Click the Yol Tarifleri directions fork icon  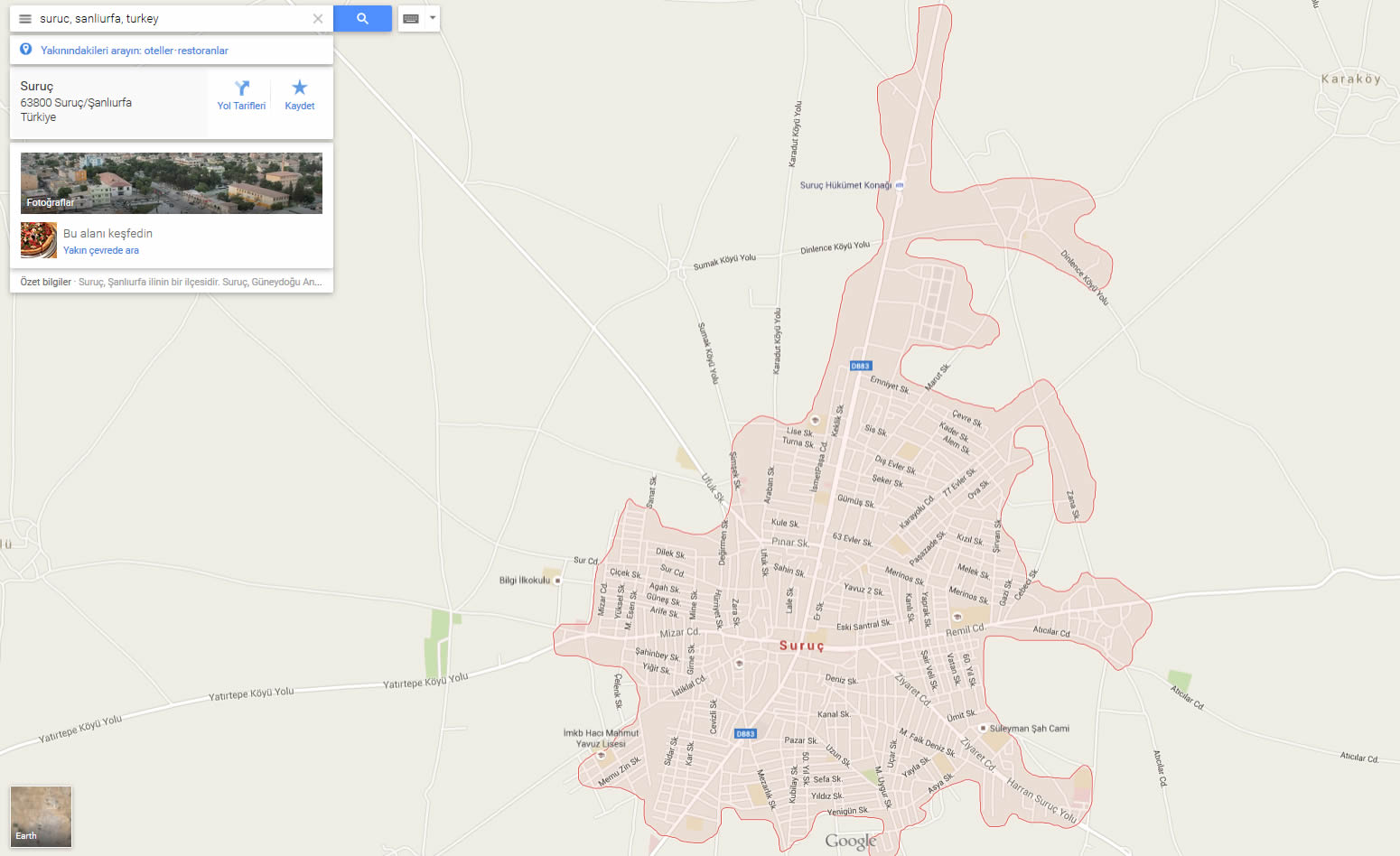point(241,87)
